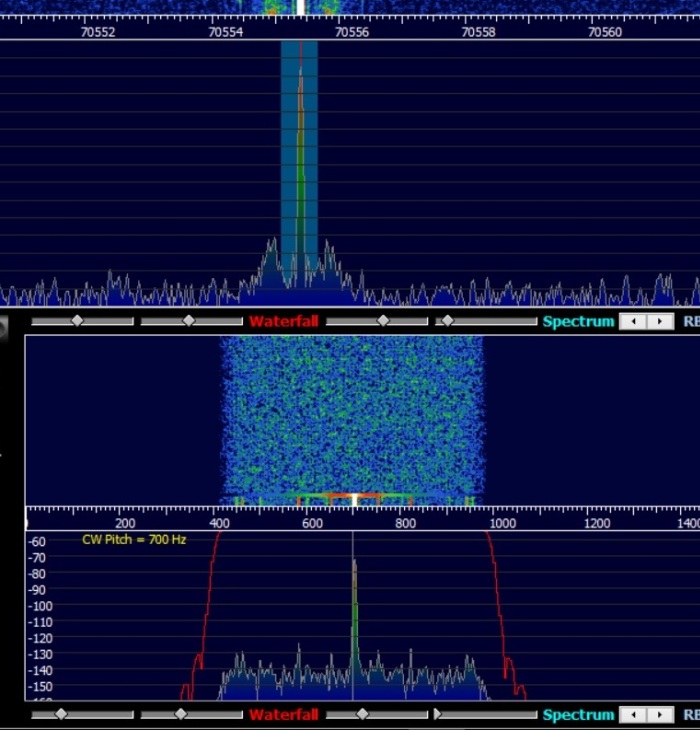Click the lower red Waterfall label
The width and height of the screenshot is (700, 730).
[x=283, y=715]
